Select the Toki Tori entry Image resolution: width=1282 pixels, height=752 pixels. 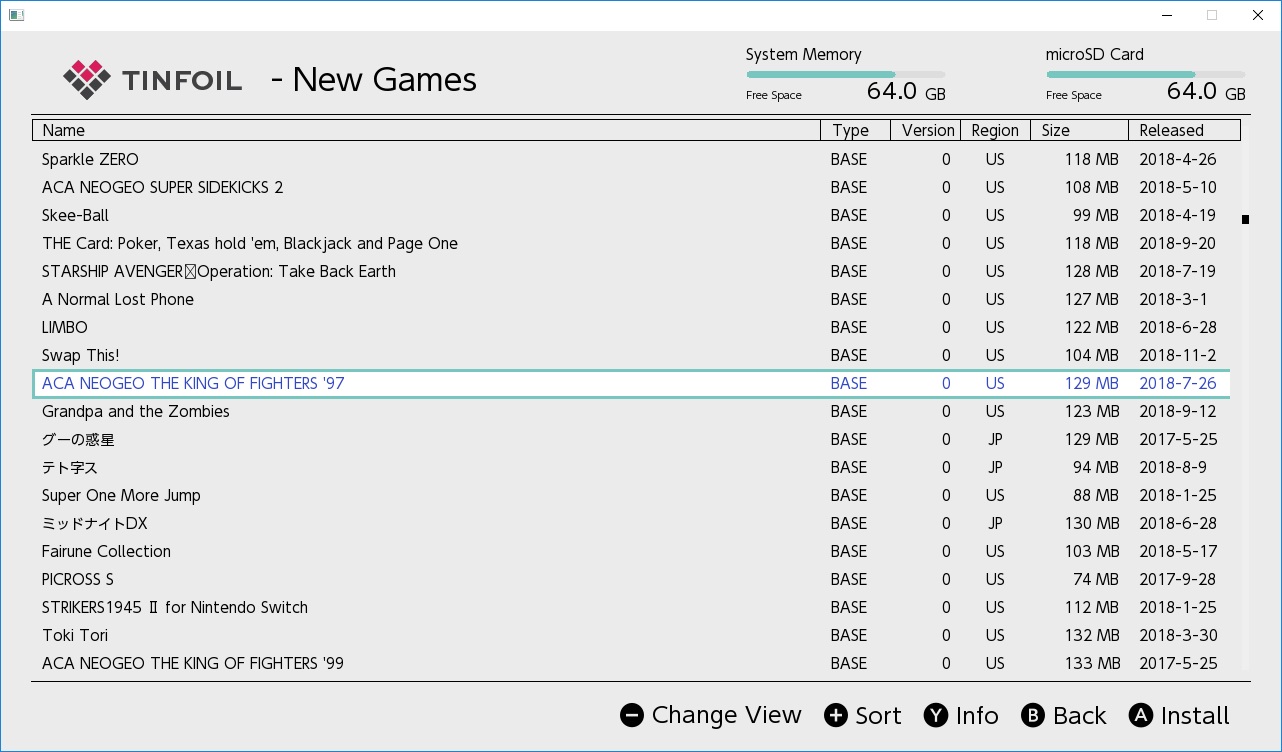click(x=632, y=635)
